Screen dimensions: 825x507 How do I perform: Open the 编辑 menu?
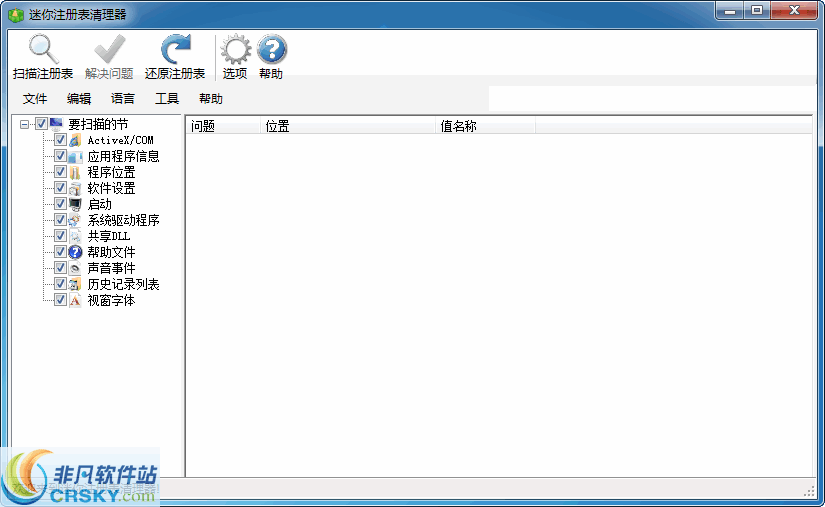pos(79,98)
